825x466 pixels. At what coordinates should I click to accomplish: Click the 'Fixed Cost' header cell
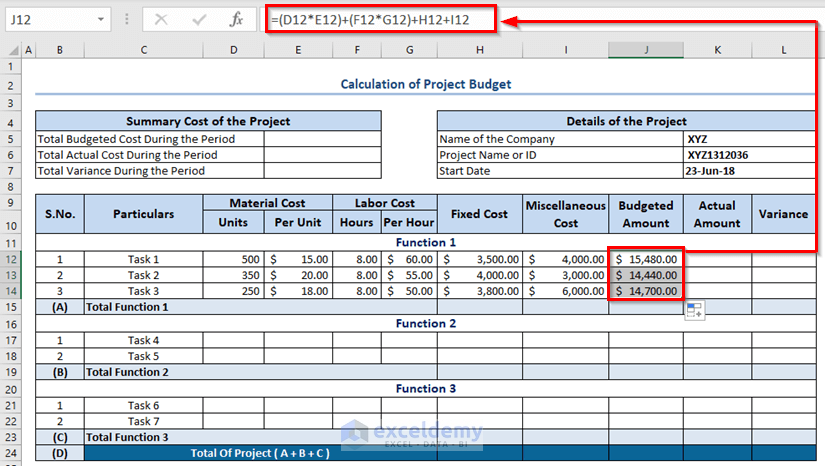pyautogui.click(x=480, y=214)
